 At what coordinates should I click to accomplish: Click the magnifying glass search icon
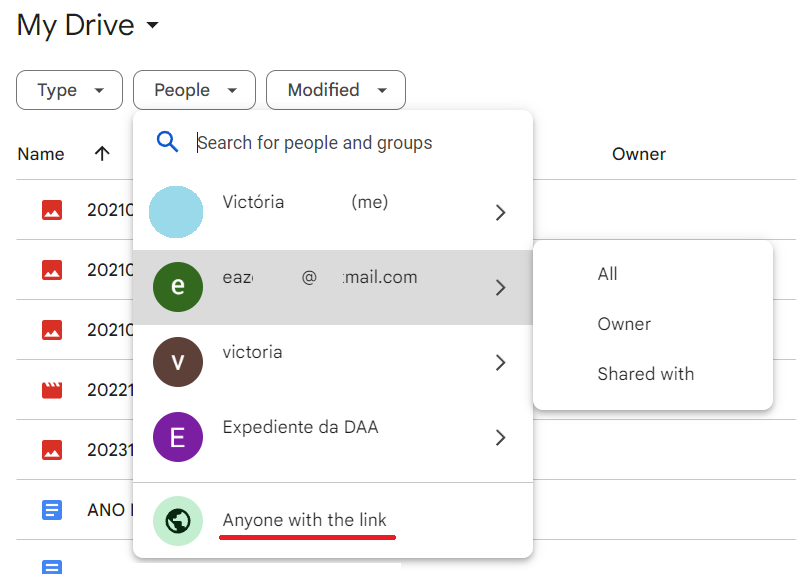(167, 142)
